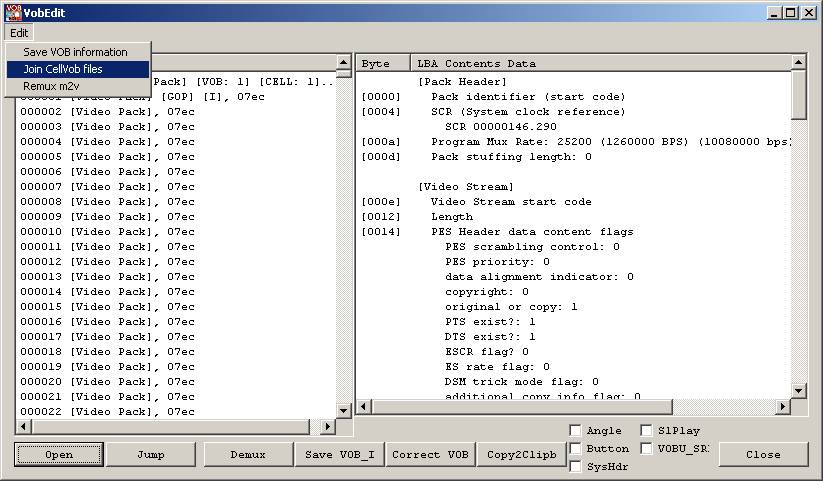Viewport: 823px width, 481px height.
Task: Click the pack list horizontal scrollbar thumb
Action: [x=170, y=426]
